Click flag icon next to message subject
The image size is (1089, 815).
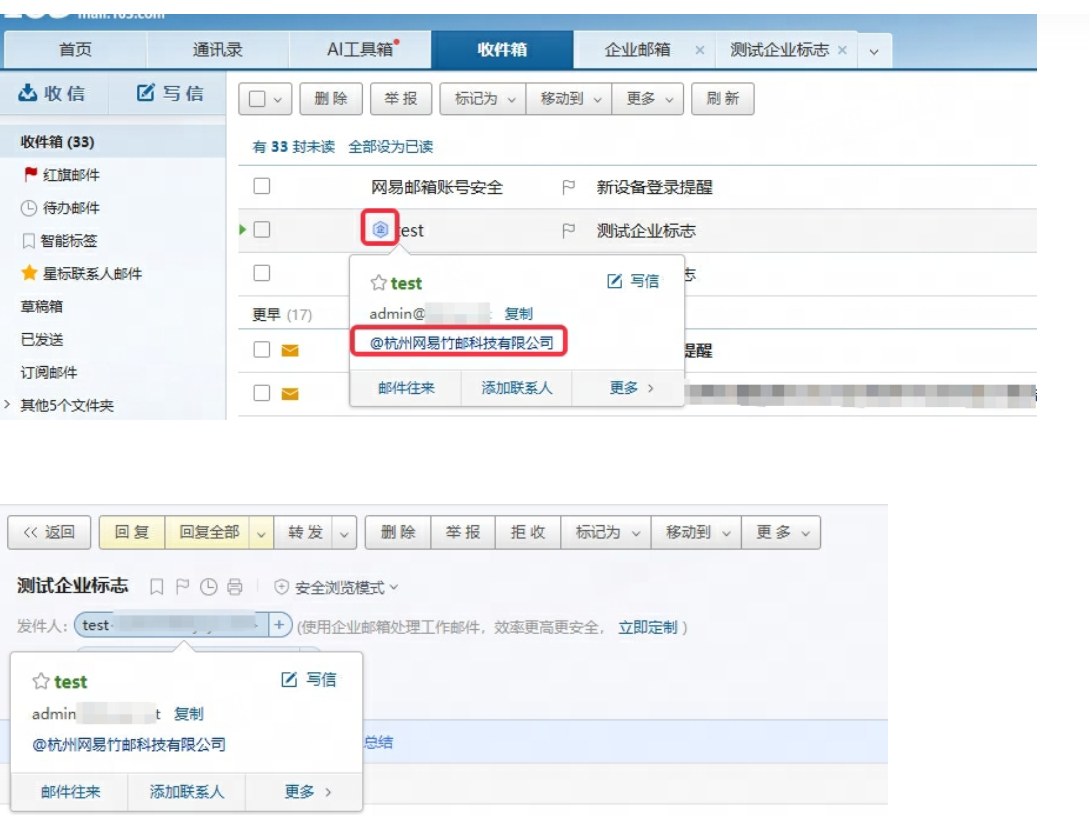point(183,587)
